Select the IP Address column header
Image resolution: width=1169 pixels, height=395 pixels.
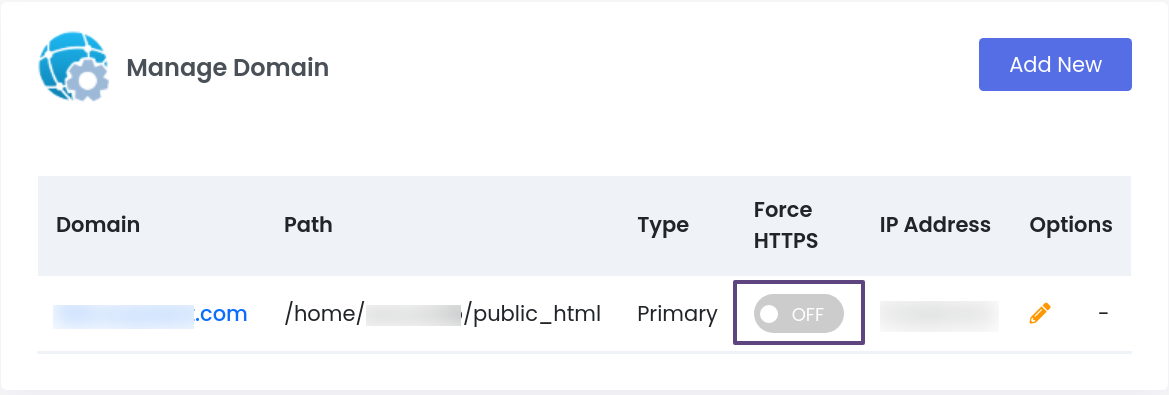(x=935, y=225)
